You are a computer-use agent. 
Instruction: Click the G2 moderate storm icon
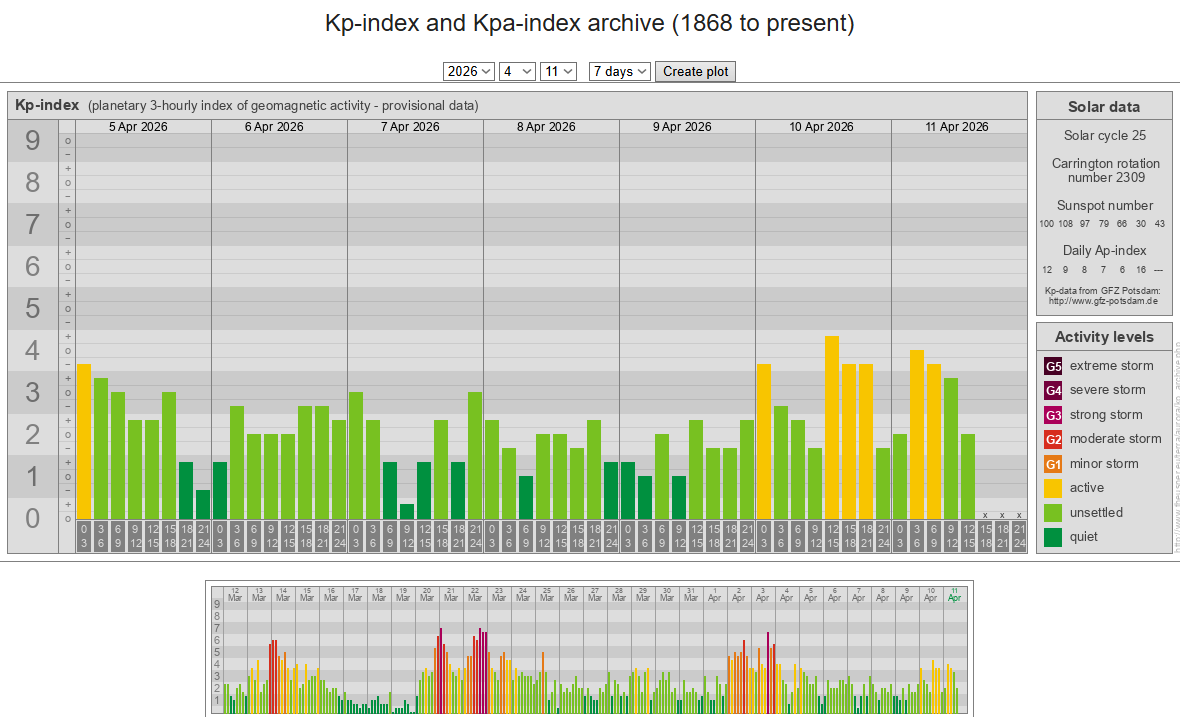coord(1053,439)
